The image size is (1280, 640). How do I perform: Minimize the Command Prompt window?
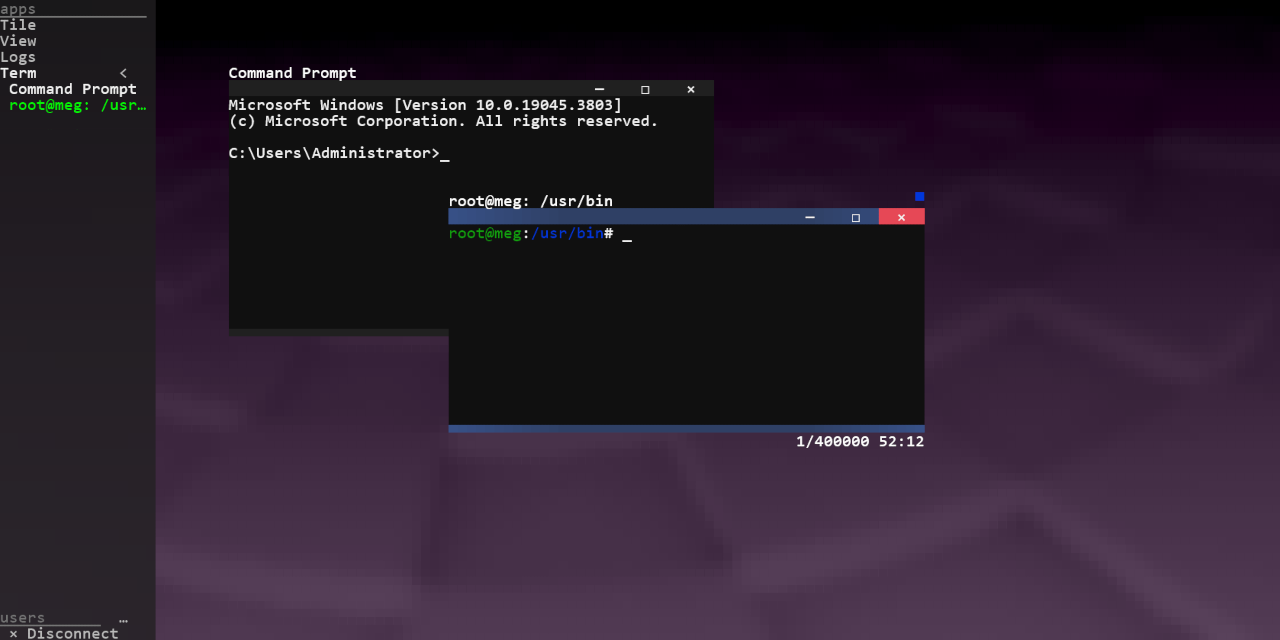[599, 89]
